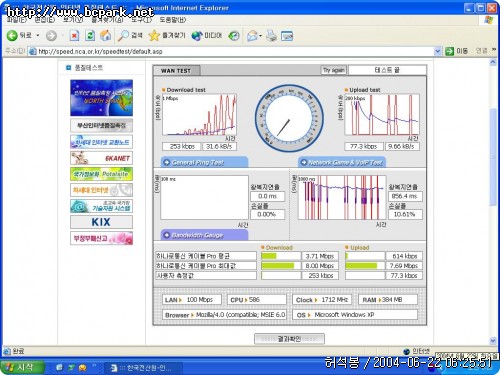Select the WAN TEST tab
The width and height of the screenshot is (500, 375).
point(176,70)
